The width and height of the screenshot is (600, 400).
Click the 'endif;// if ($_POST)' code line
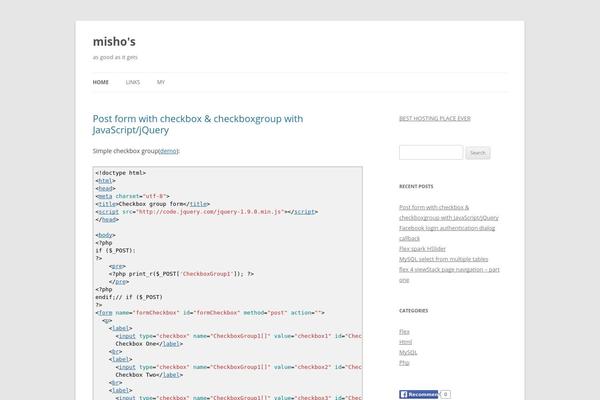coord(129,297)
